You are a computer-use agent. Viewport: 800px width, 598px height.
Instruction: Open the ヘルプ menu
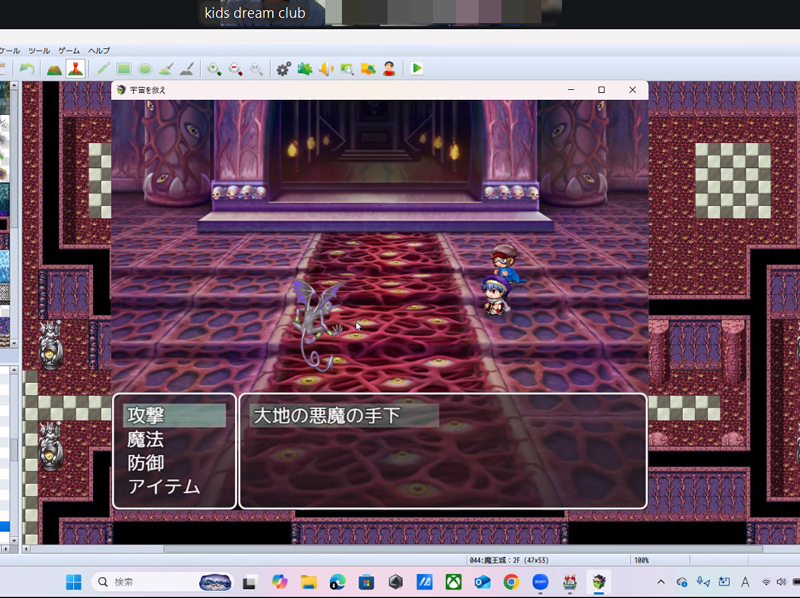99,50
